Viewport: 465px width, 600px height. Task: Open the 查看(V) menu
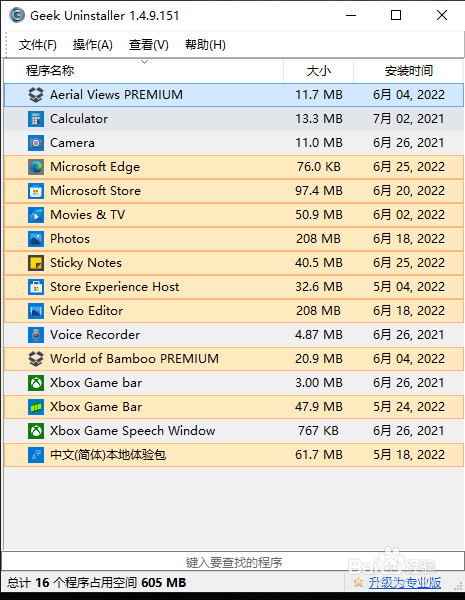(x=148, y=45)
